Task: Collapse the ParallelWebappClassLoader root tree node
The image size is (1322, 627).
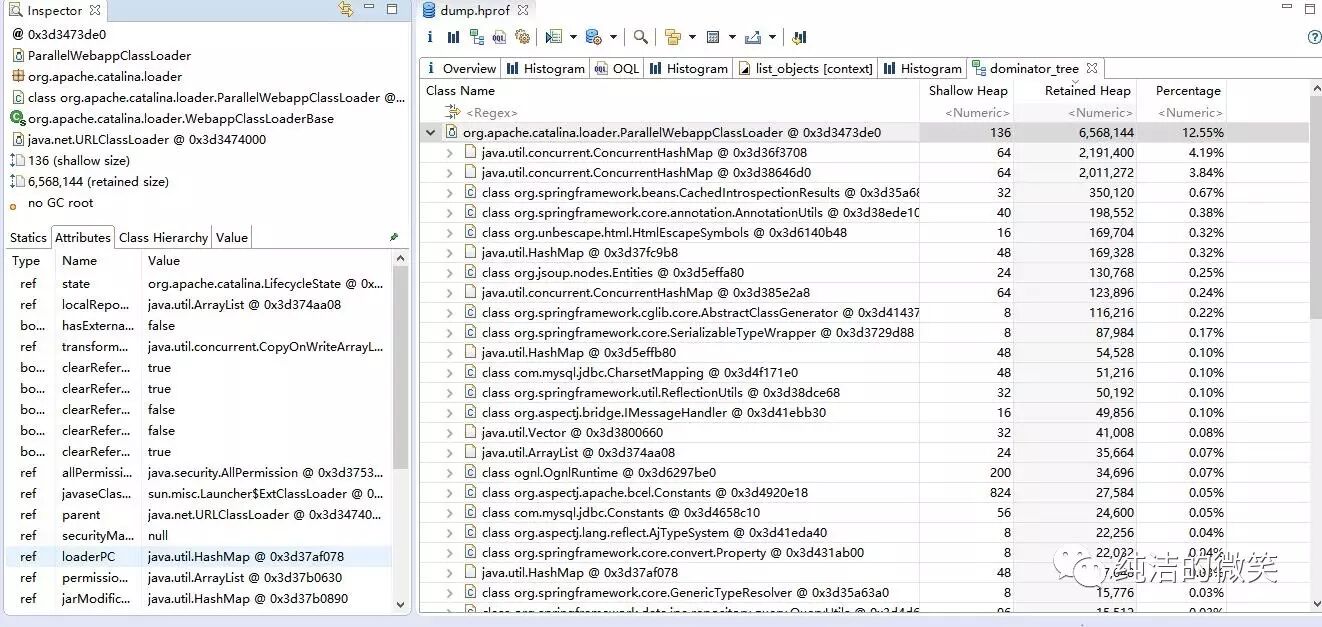Action: point(431,132)
